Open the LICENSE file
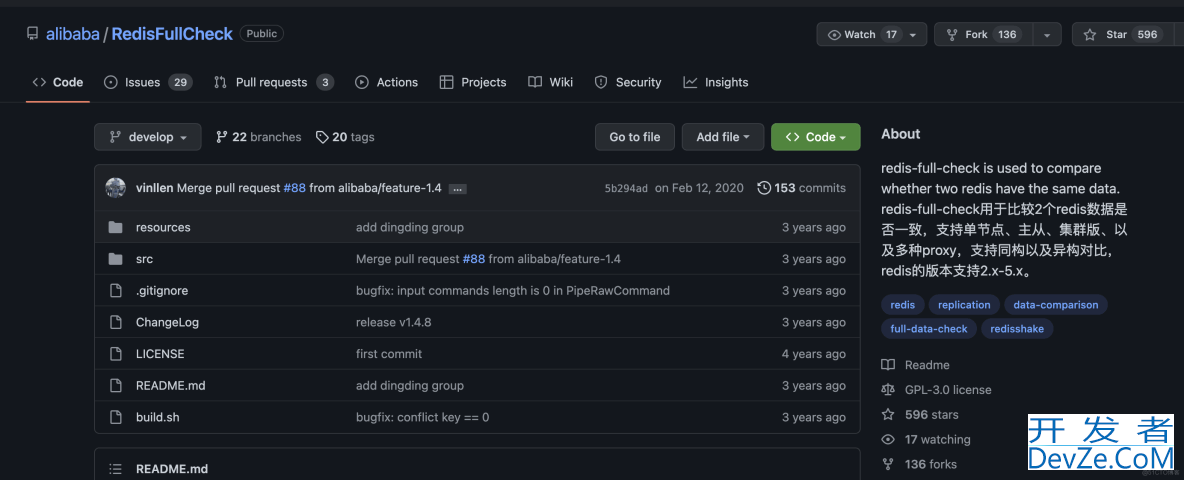 pyautogui.click(x=160, y=354)
